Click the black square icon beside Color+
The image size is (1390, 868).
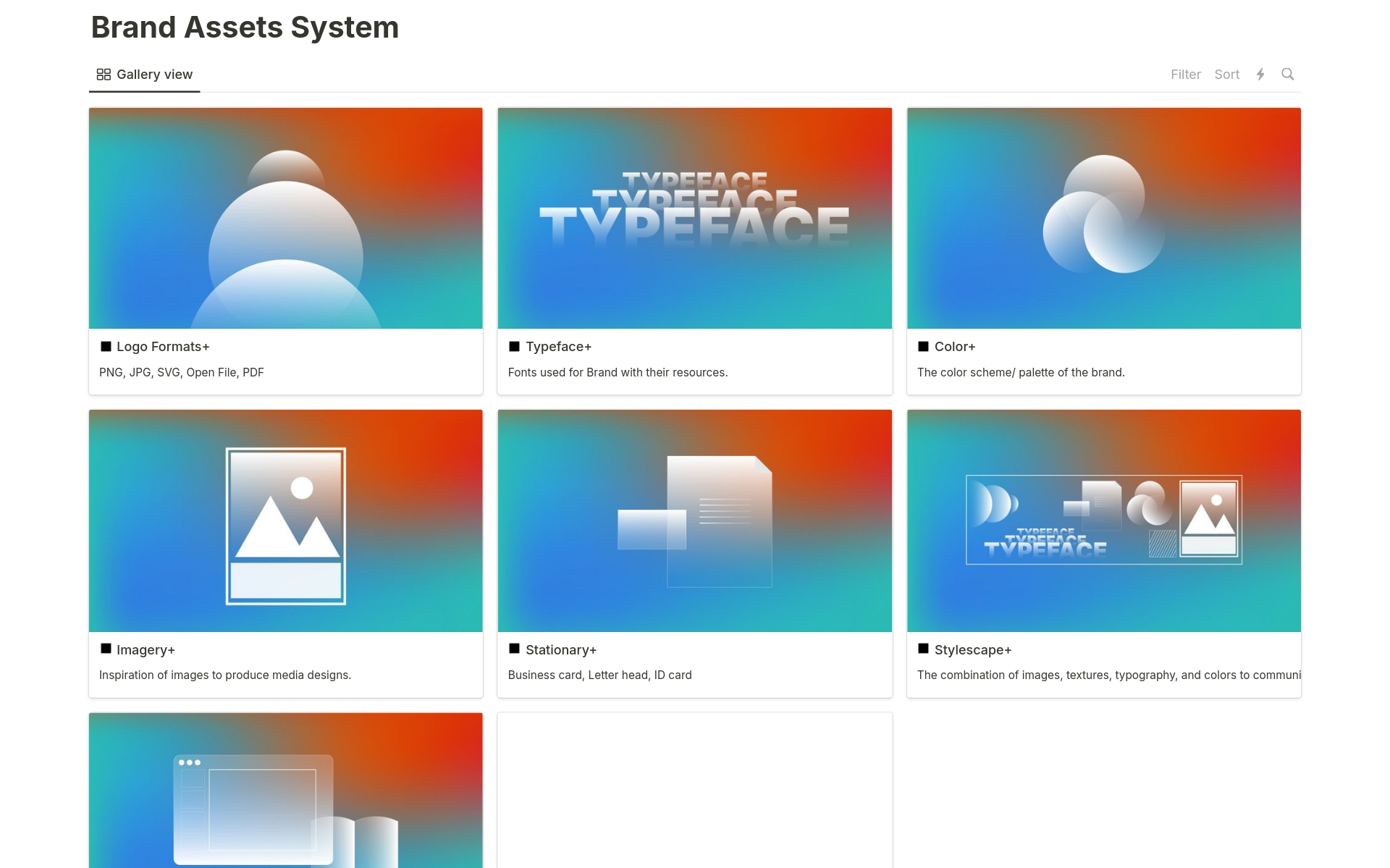pos(923,347)
